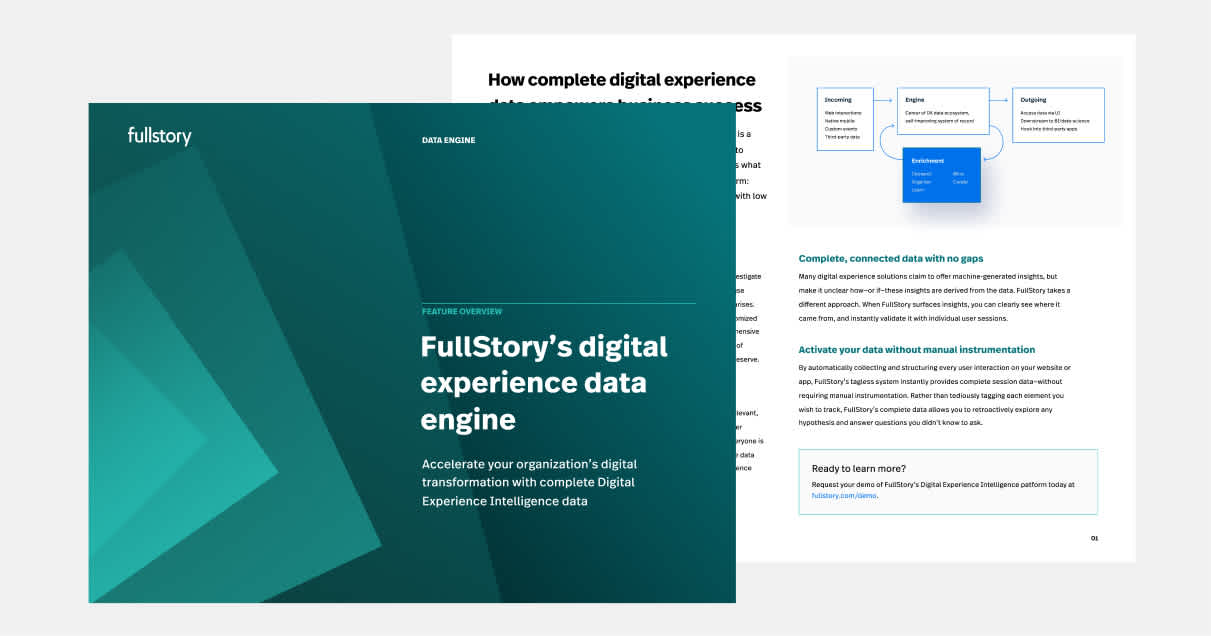Click the arrow from Engine to Outgoing
Viewport: 1211px width, 636px height.
point(1000,99)
